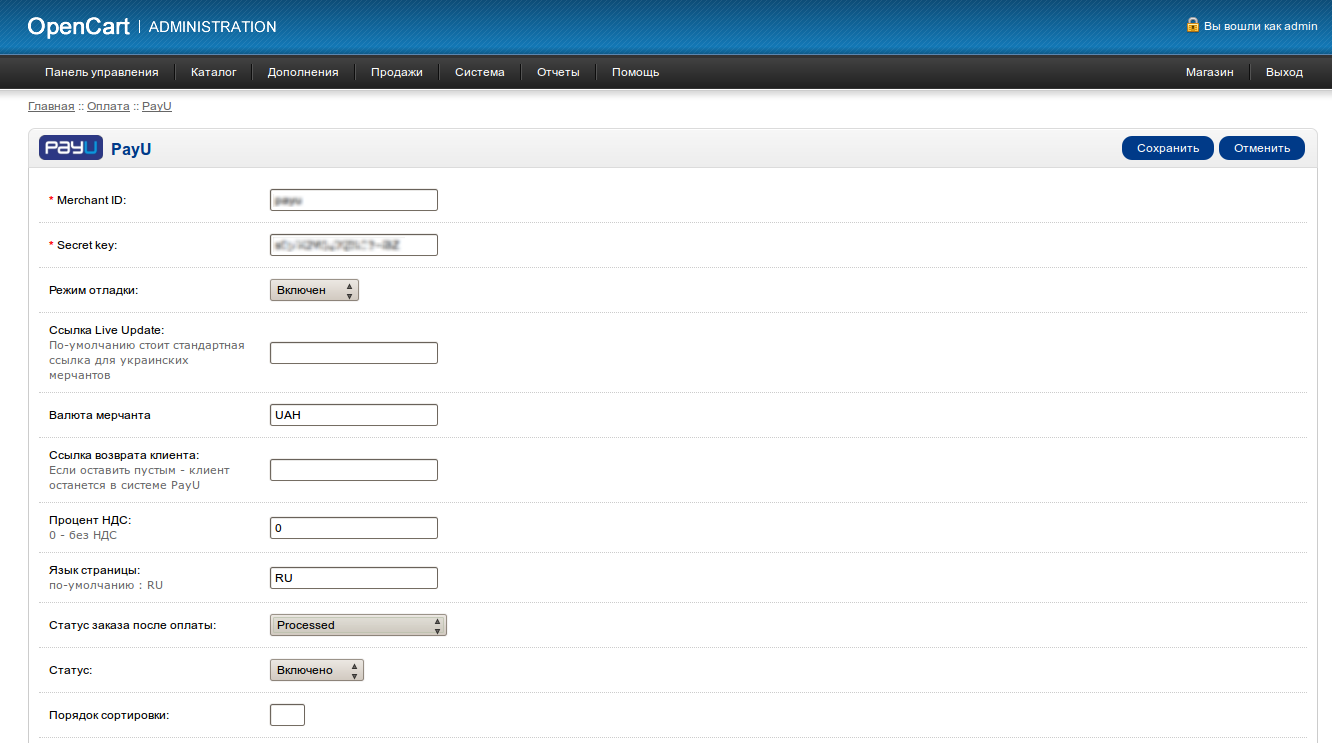The image size is (1332, 743).
Task: Click the 'по-умолчанию : RU' hint text
Action: click(x=106, y=585)
